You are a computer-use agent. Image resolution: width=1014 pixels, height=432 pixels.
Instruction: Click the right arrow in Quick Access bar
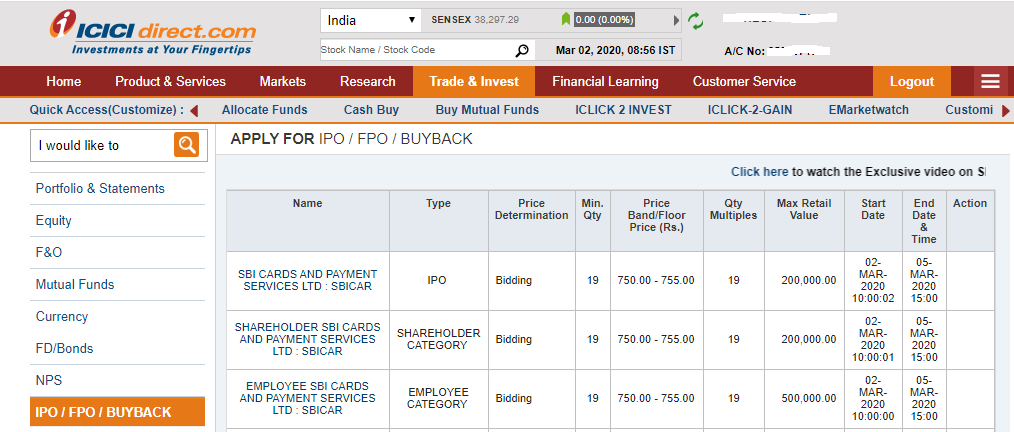pos(1006,111)
